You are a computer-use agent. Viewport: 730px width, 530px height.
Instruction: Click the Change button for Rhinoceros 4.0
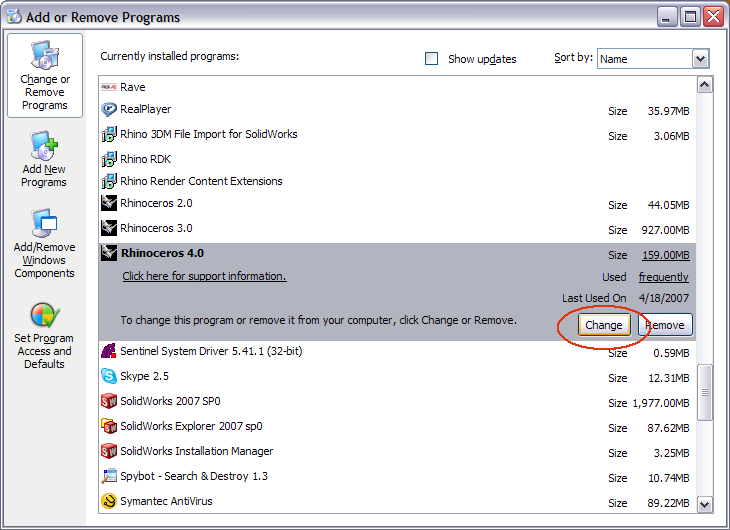604,325
